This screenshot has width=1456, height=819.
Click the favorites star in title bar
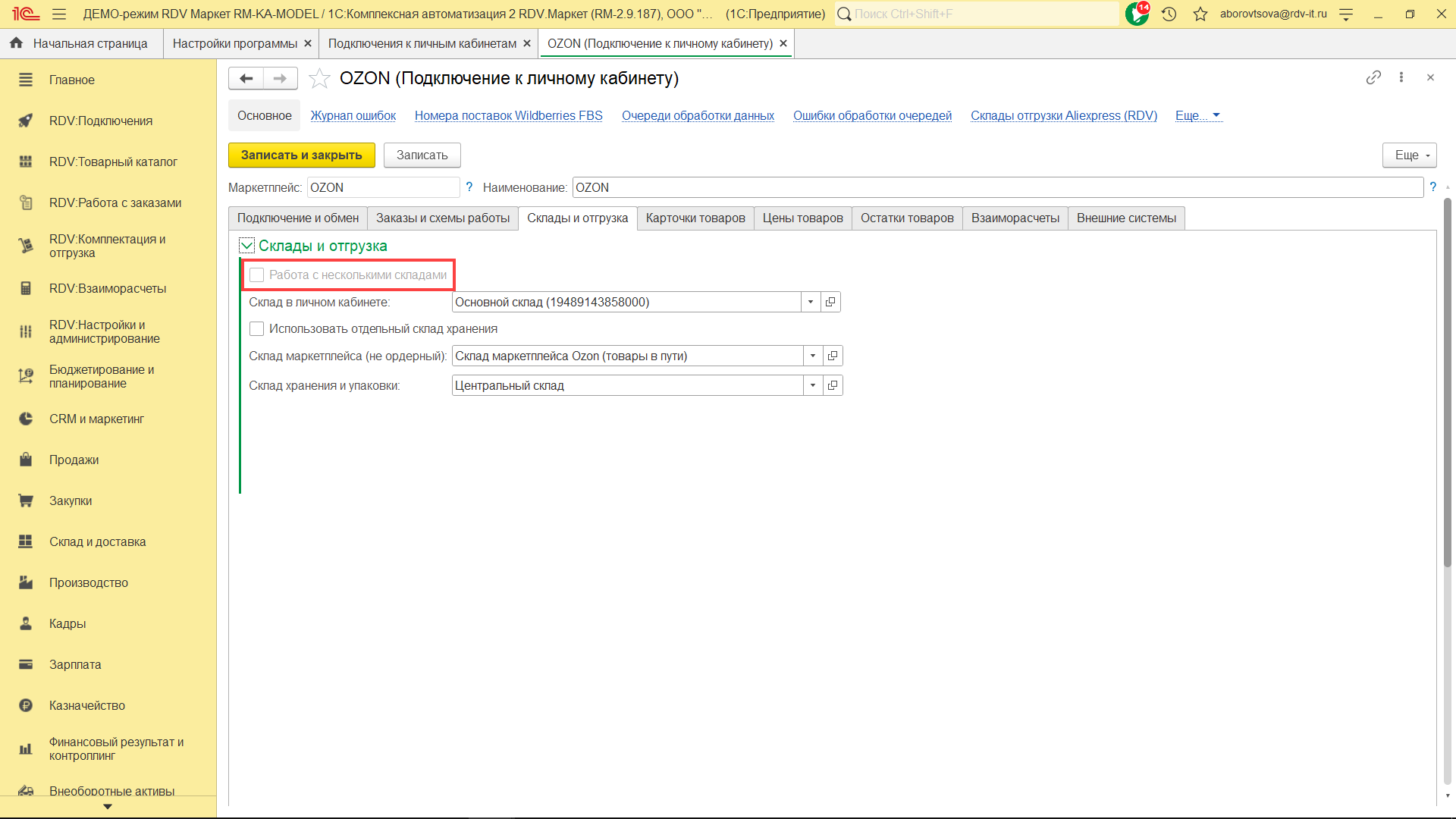point(1200,14)
